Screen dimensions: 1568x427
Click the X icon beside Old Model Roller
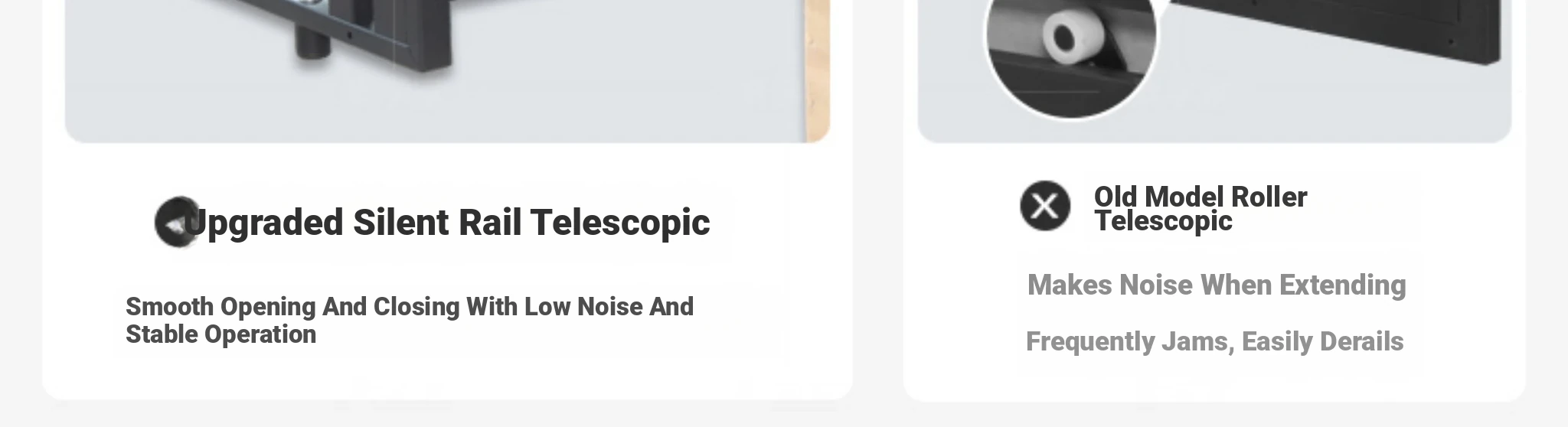(1045, 206)
